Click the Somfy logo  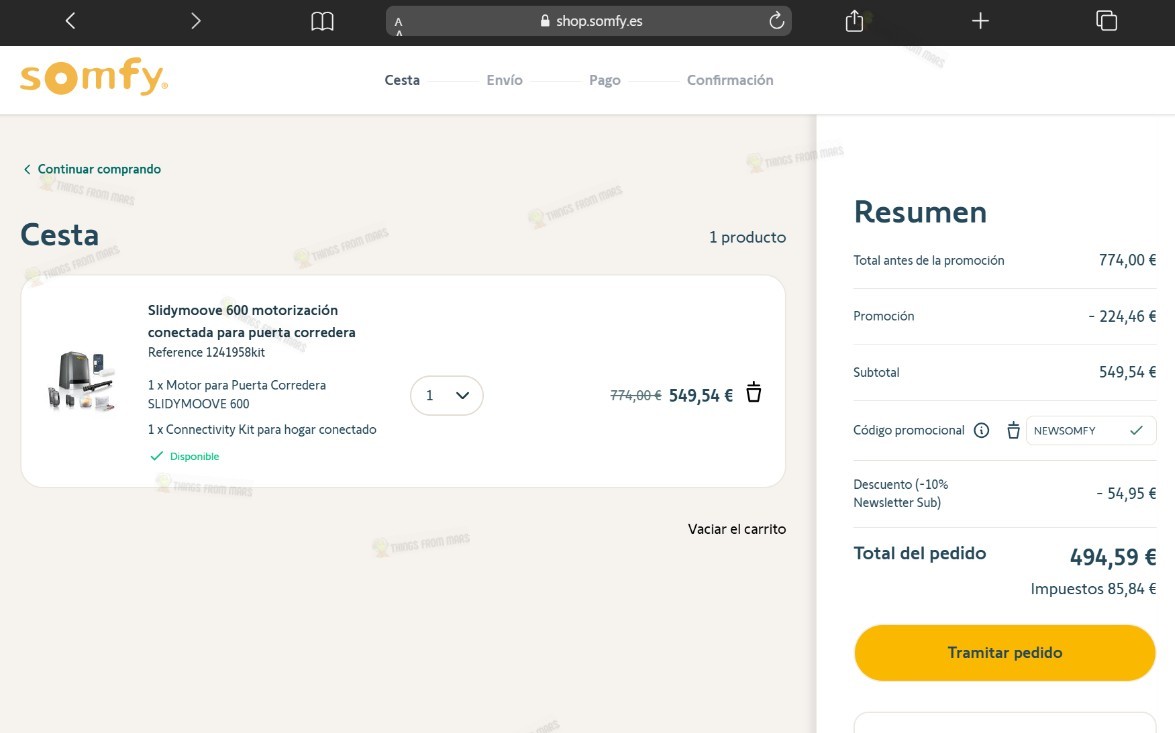tap(94, 76)
